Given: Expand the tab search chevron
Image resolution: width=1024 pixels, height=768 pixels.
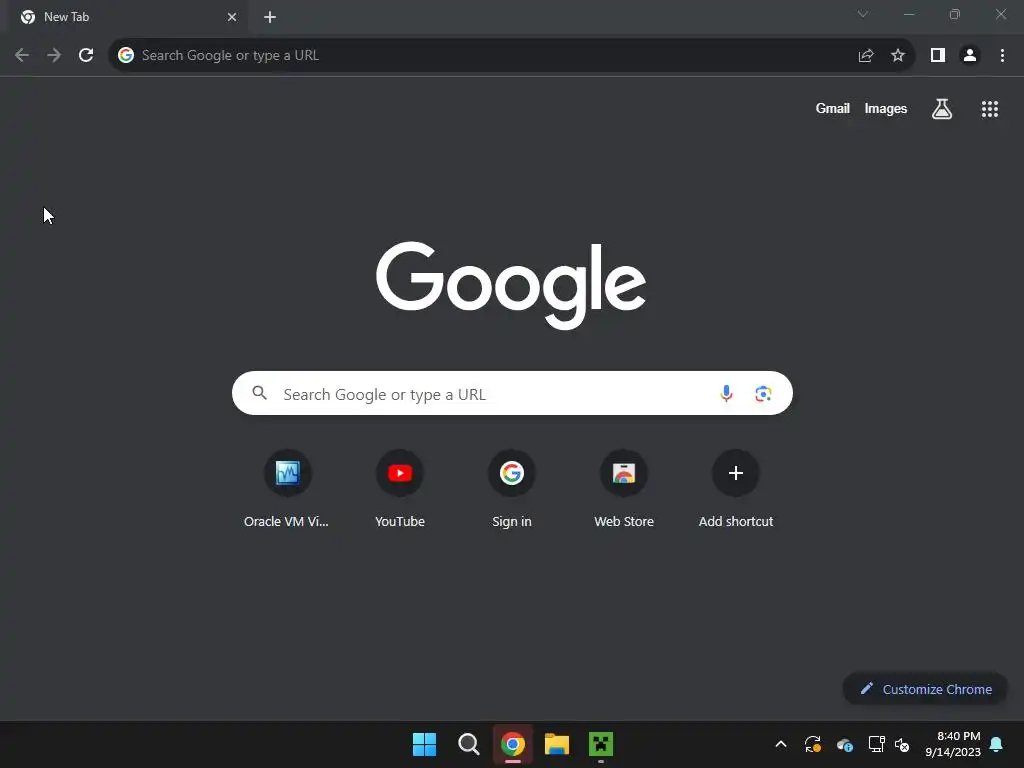Looking at the screenshot, I should coord(863,14).
